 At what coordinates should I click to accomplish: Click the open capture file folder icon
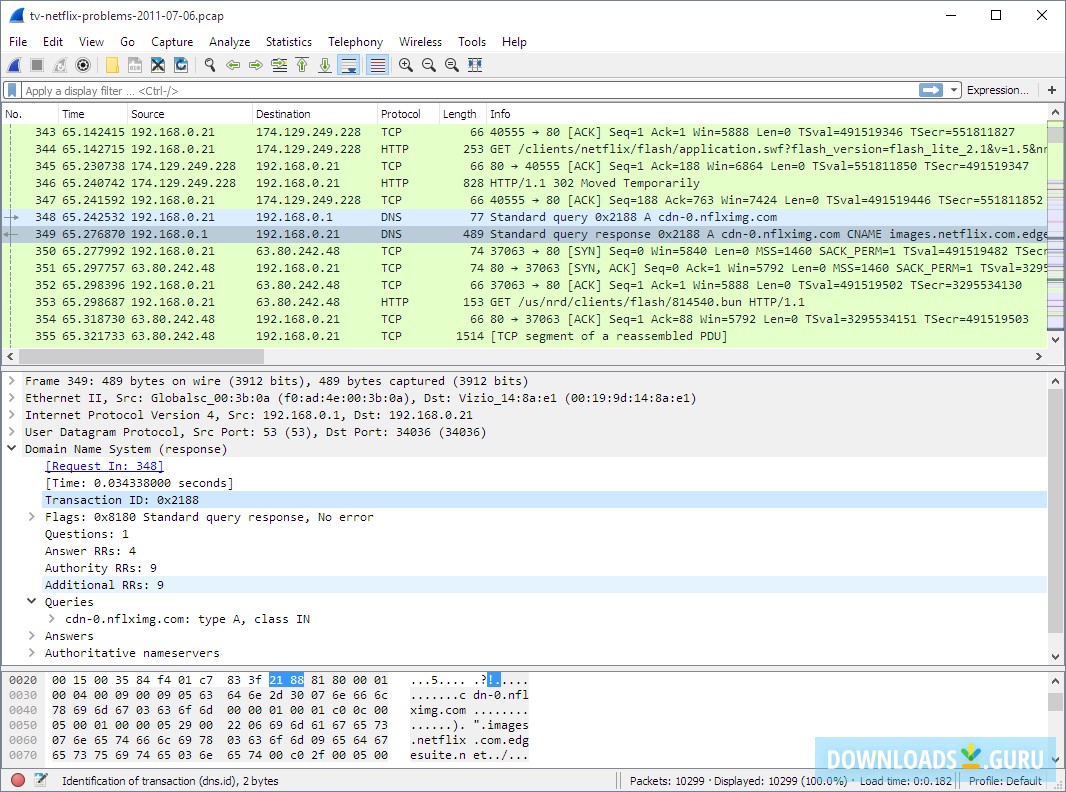point(112,65)
